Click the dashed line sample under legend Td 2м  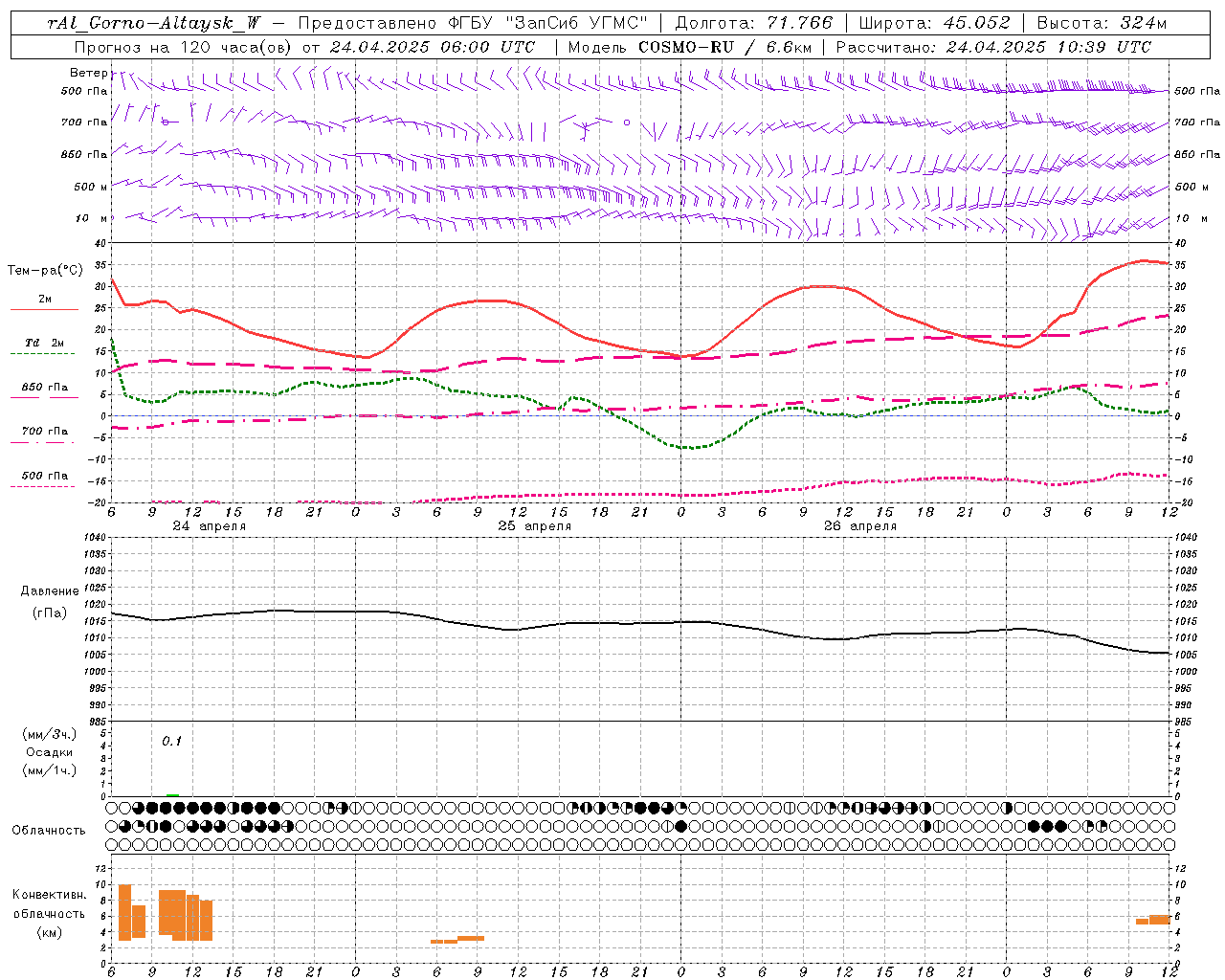click(42, 354)
